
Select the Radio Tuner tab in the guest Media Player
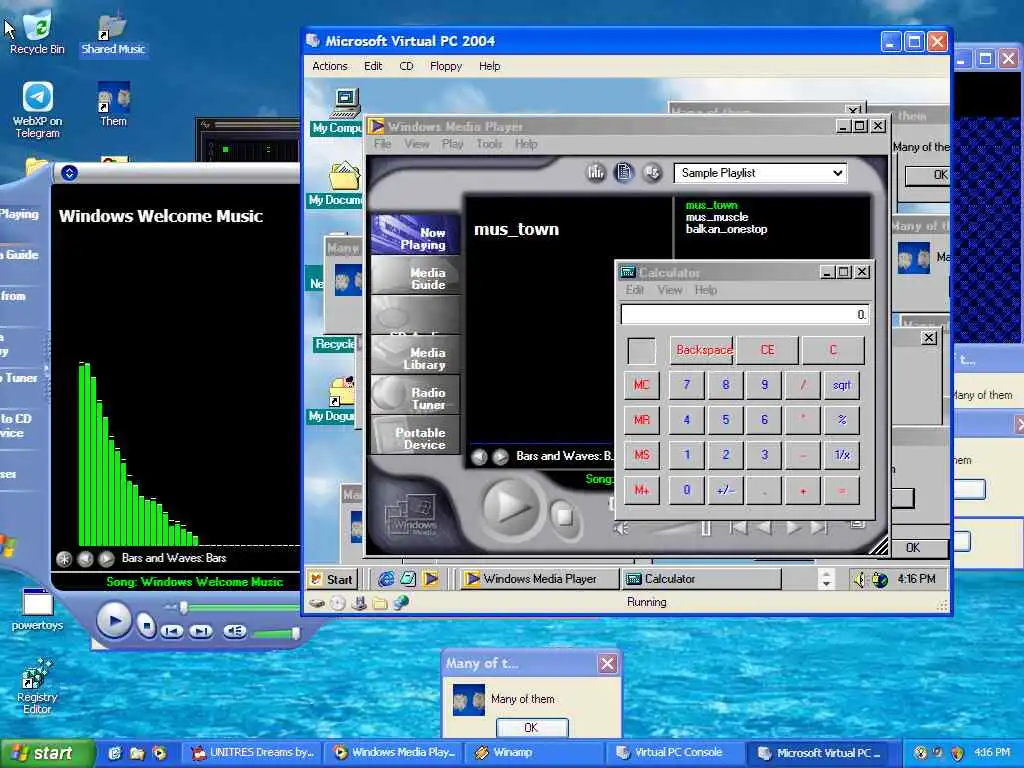tap(415, 394)
